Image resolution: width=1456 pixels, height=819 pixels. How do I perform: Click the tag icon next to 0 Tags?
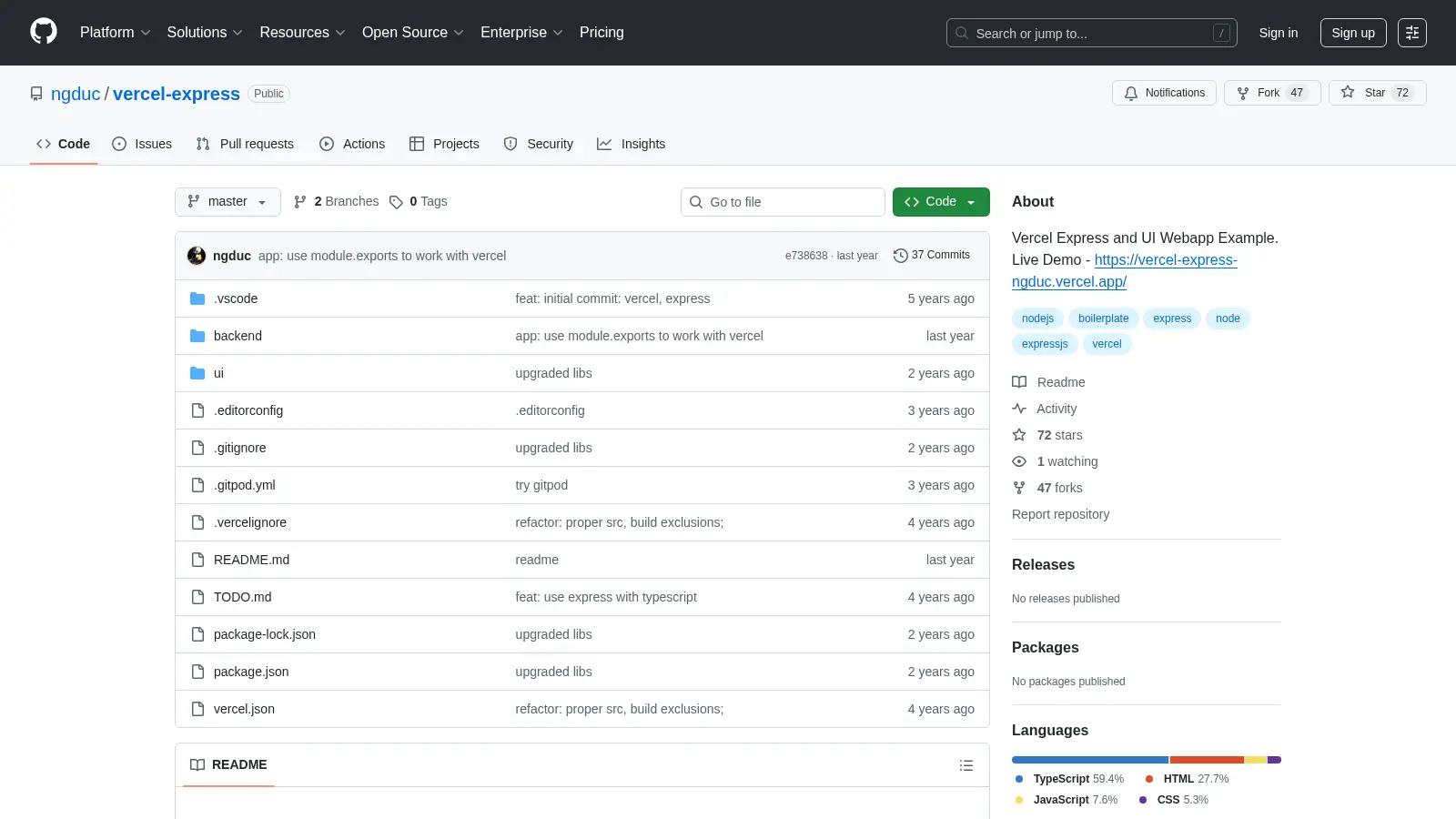396,202
